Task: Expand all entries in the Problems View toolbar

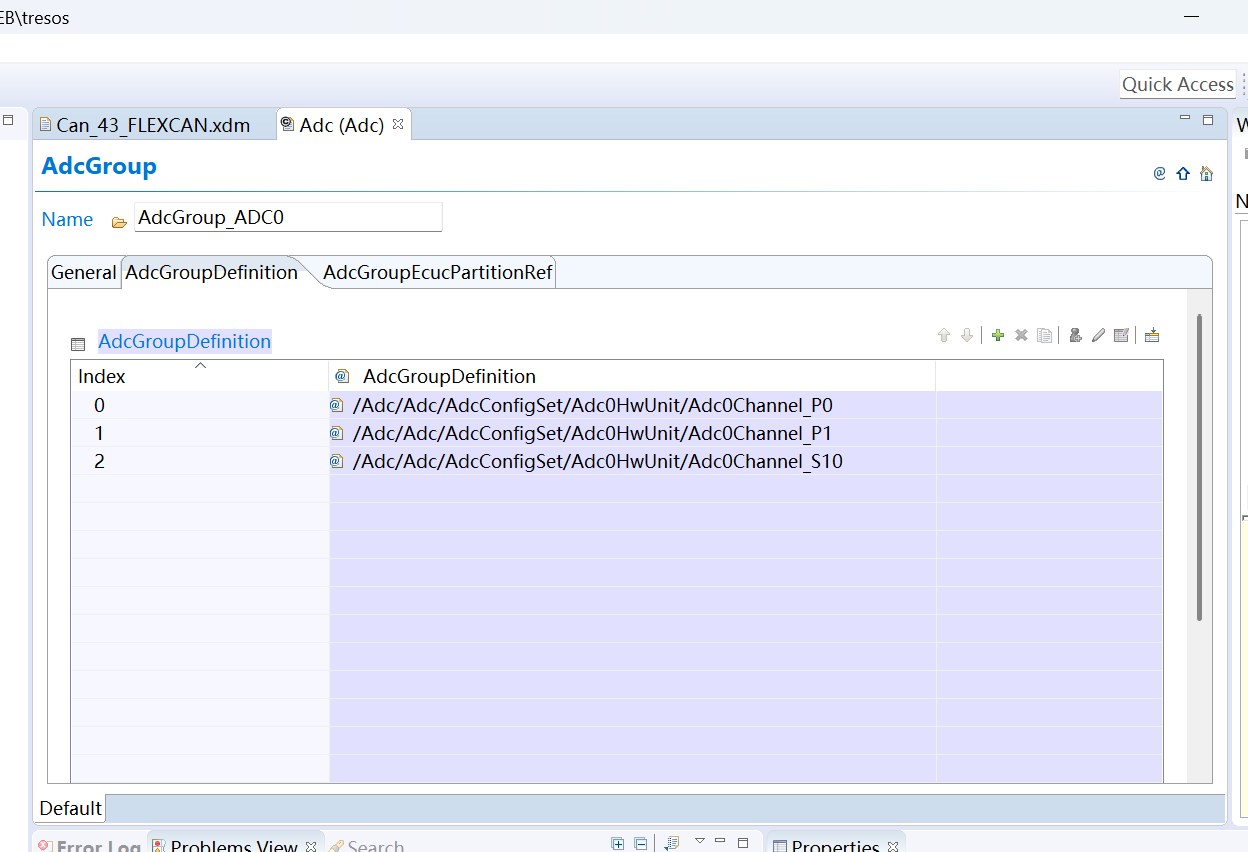Action: click(x=617, y=843)
